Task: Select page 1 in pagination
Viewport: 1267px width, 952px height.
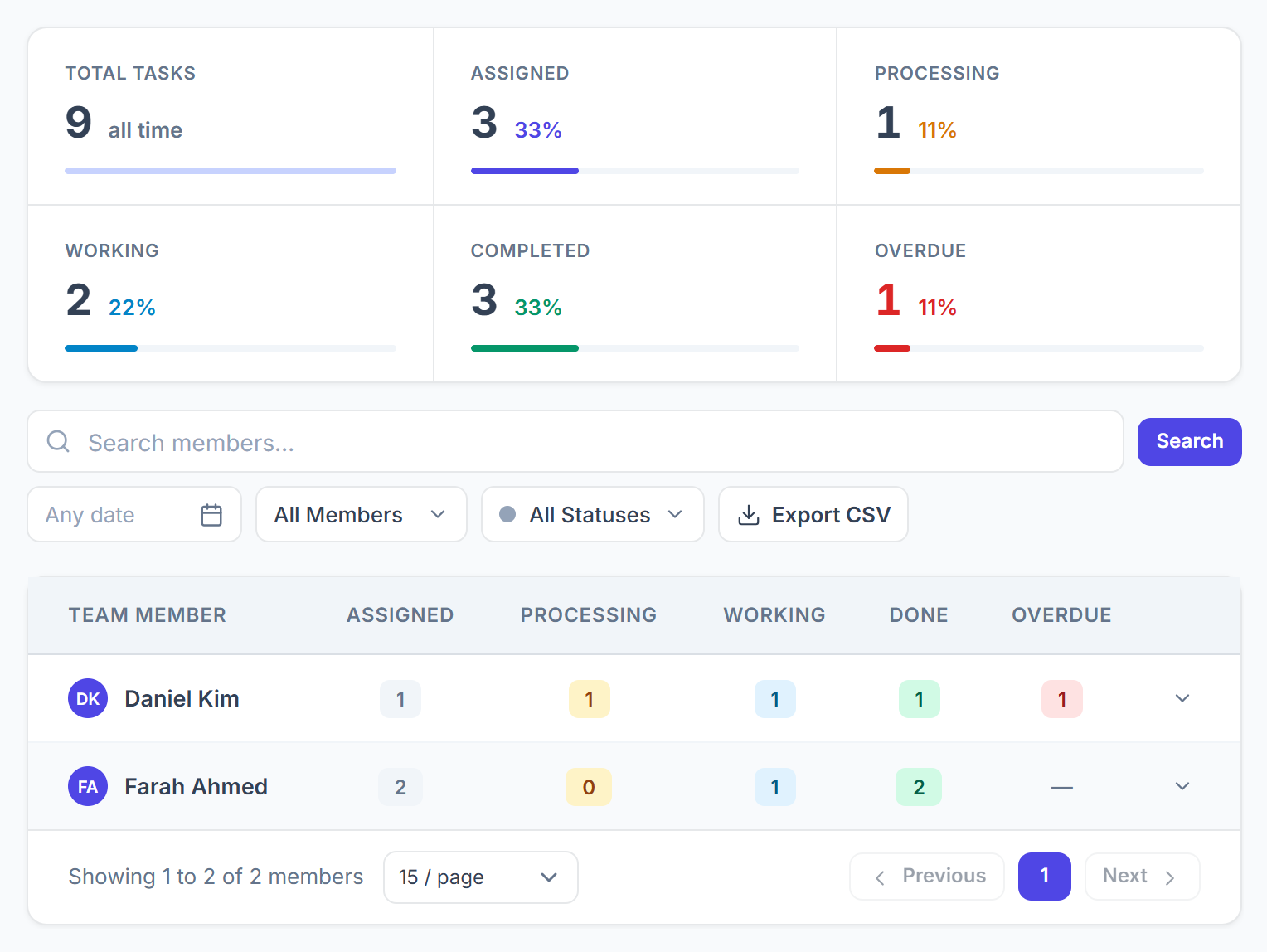Action: pos(1044,877)
